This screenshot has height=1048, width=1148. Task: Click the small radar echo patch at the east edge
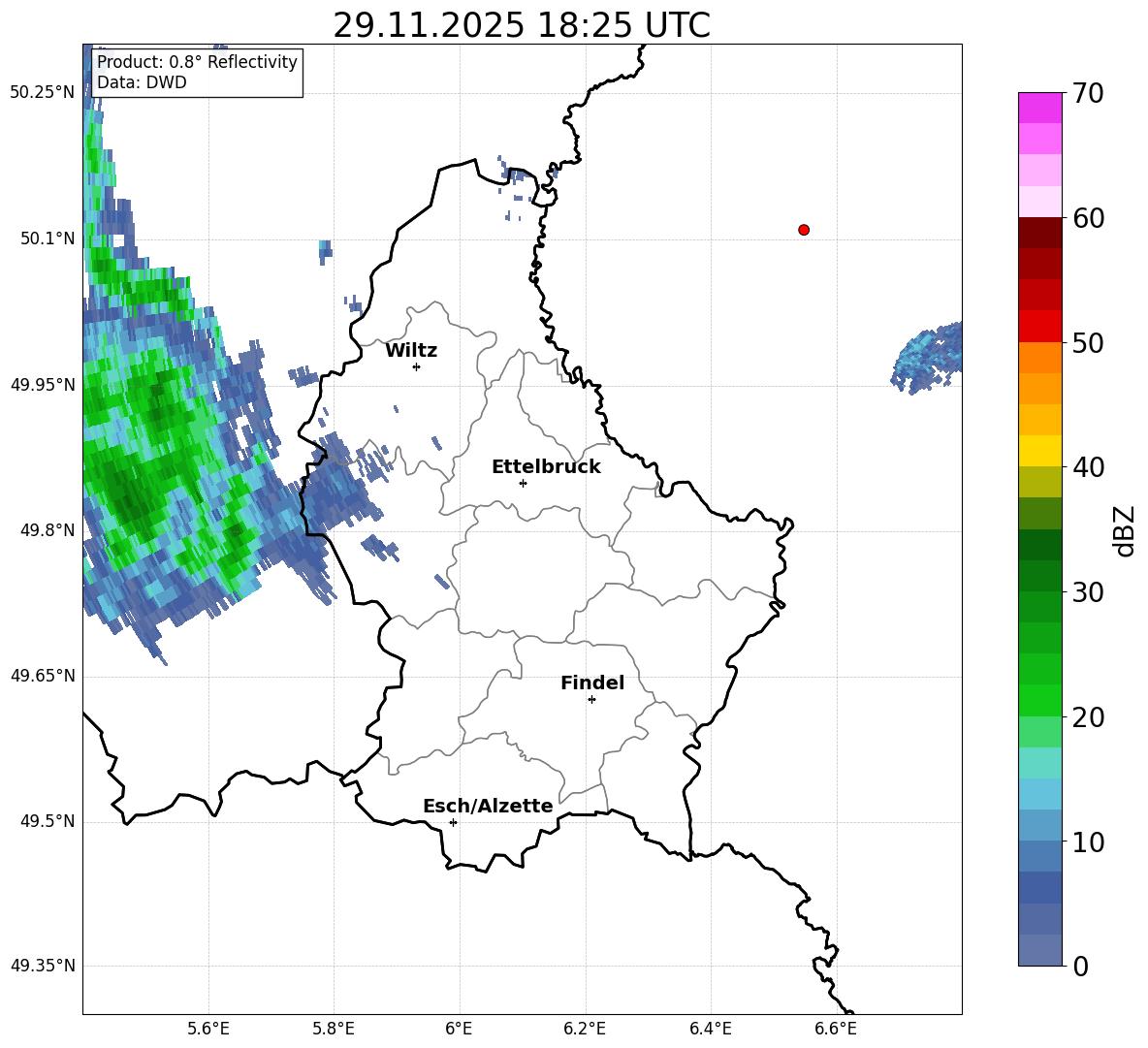tap(927, 357)
